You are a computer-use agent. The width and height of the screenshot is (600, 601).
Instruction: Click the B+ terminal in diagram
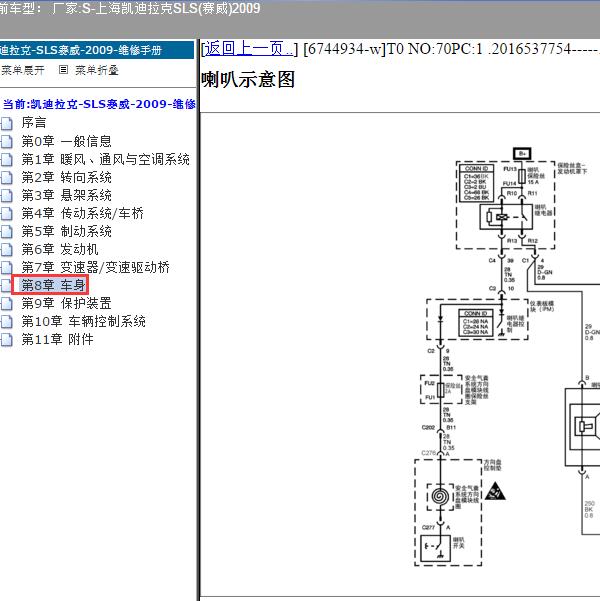522,154
